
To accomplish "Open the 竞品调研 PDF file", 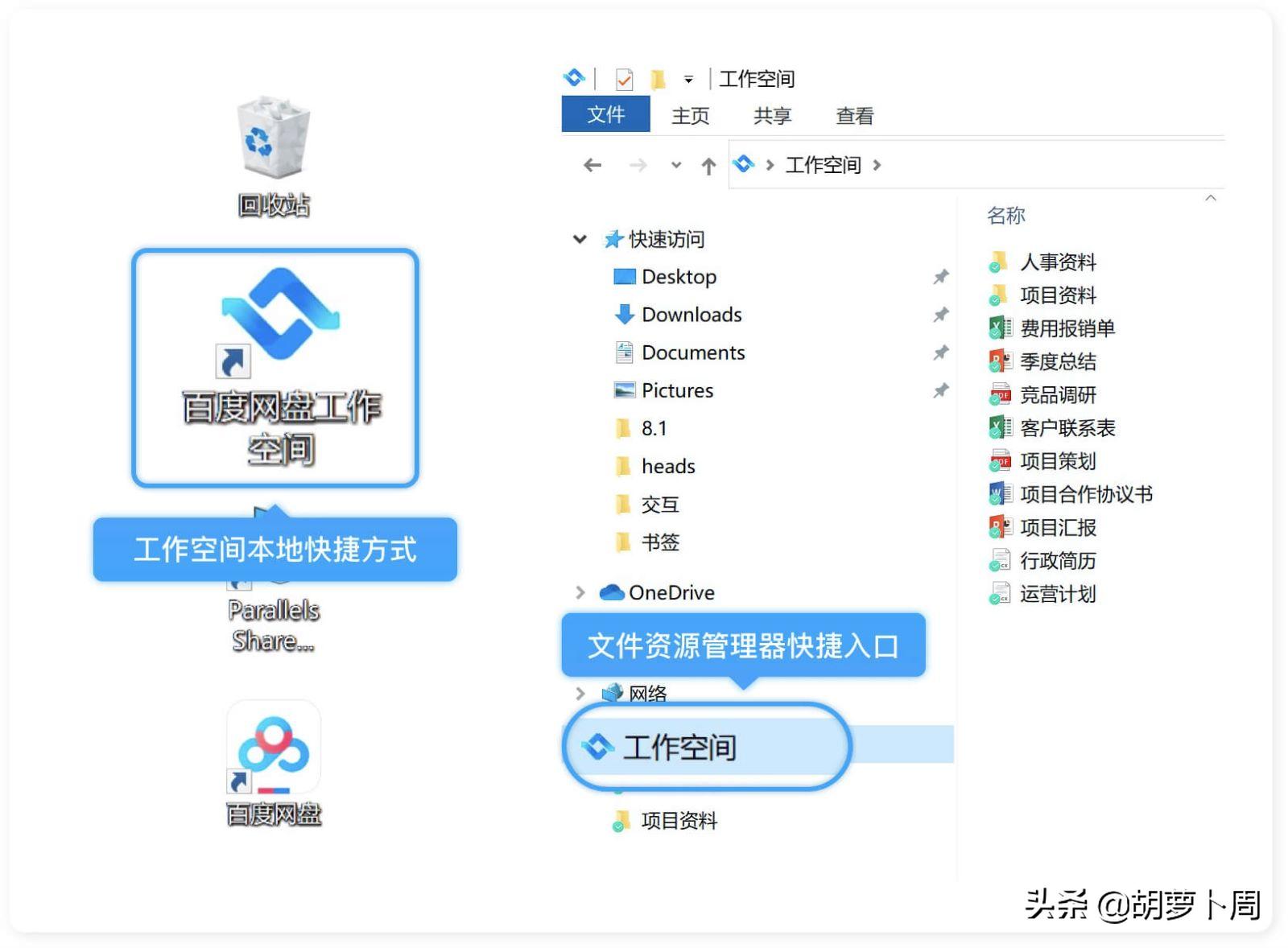I will pos(1056,394).
